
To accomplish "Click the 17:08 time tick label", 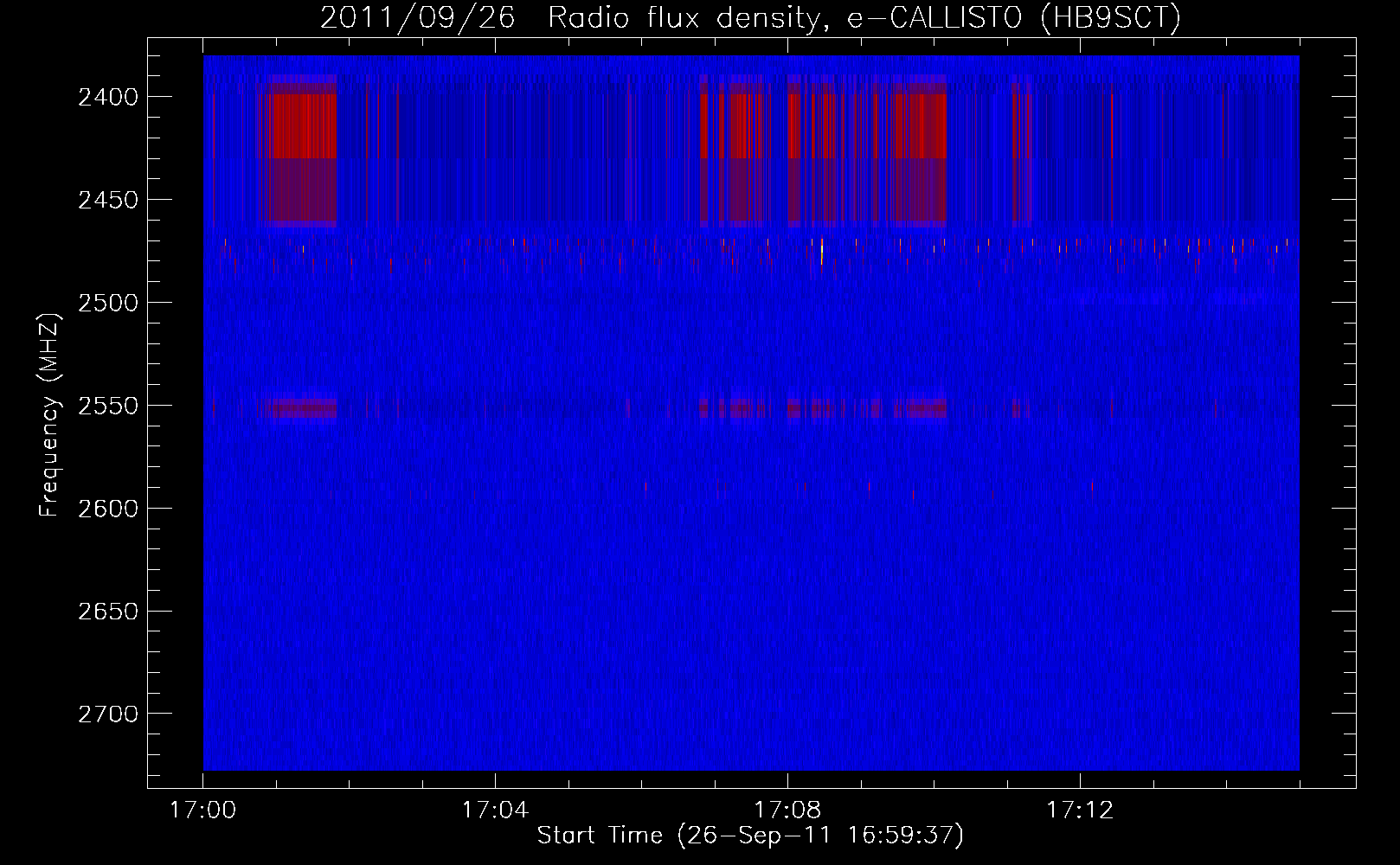I will pos(787,811).
